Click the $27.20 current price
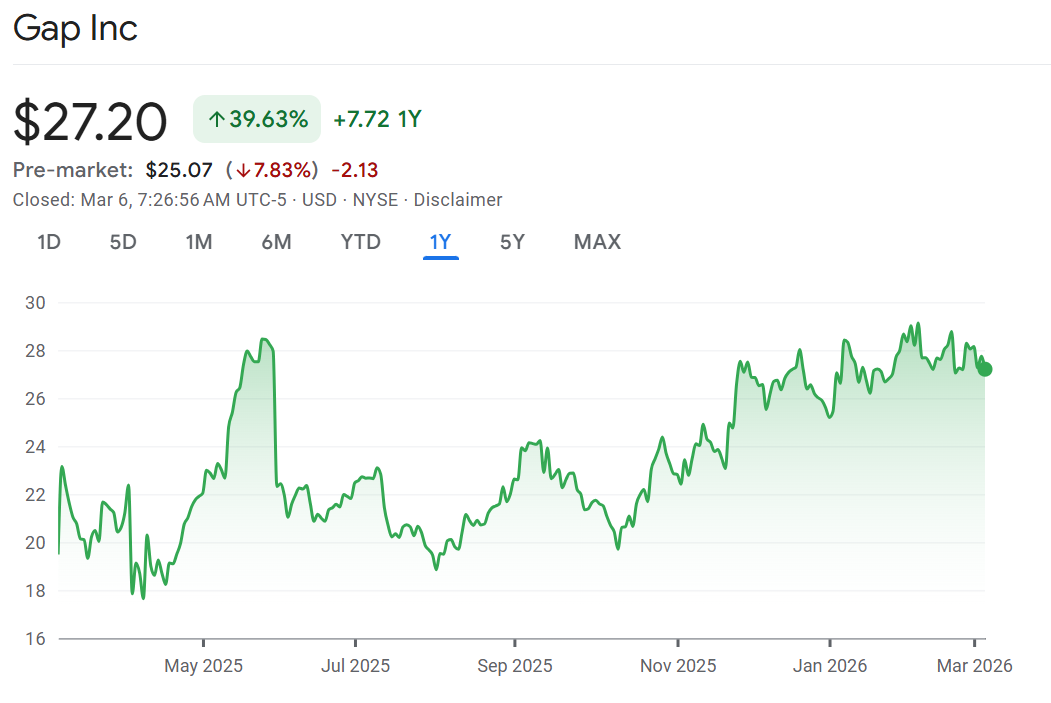The width and height of the screenshot is (1051, 703). pyautogui.click(x=90, y=122)
